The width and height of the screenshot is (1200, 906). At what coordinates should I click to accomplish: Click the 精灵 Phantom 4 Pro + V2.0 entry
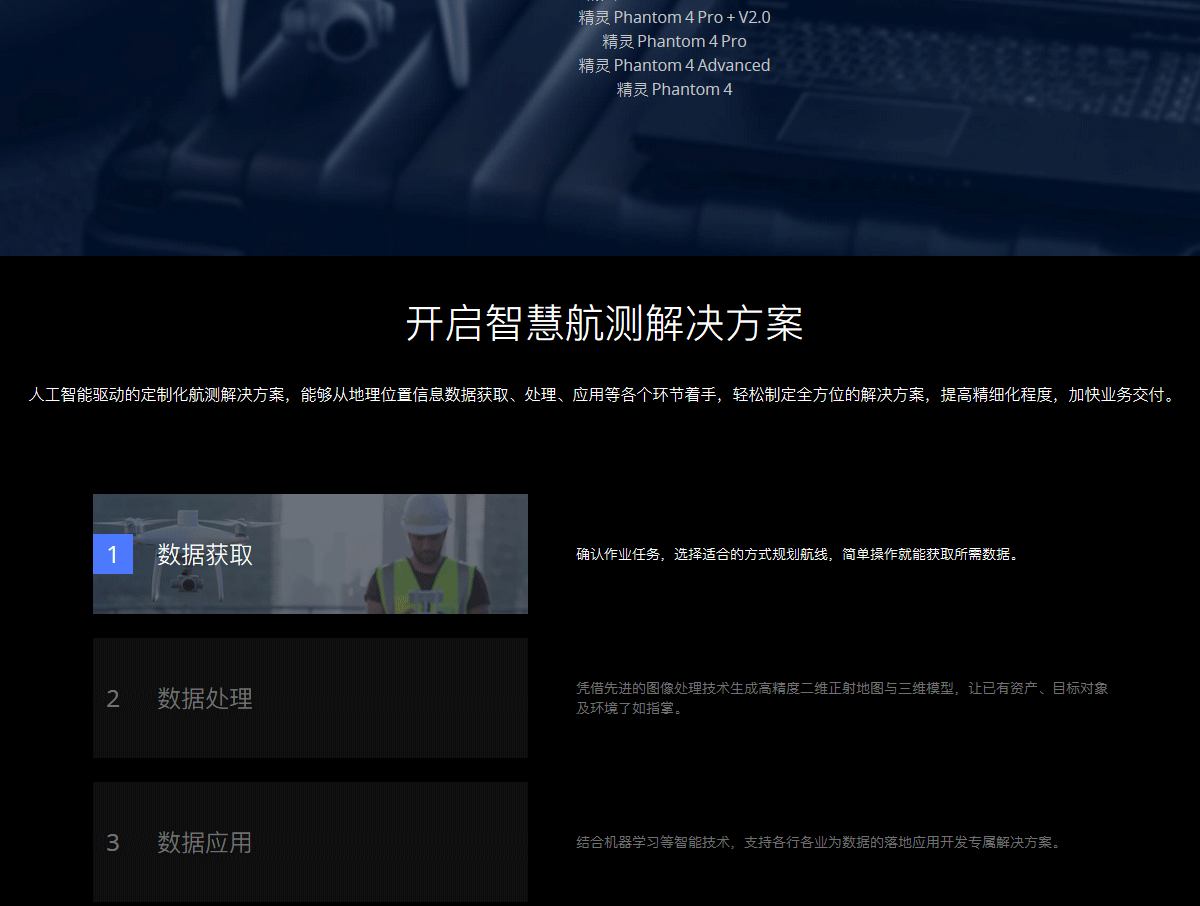click(x=674, y=17)
